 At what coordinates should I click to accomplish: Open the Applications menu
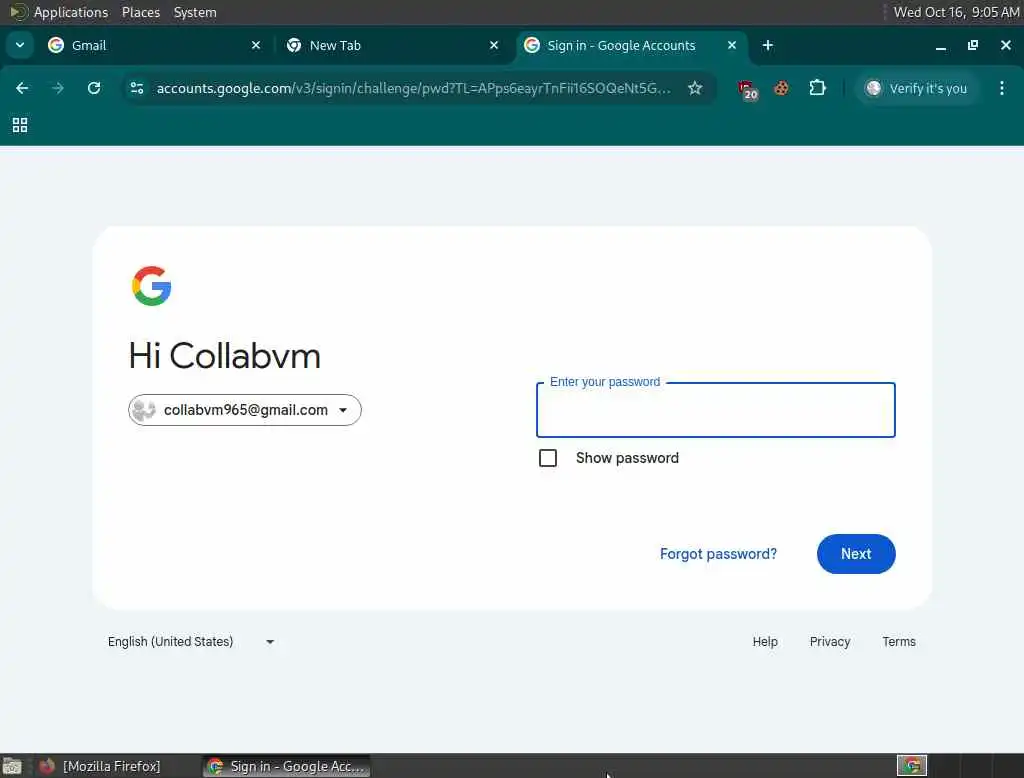71,12
